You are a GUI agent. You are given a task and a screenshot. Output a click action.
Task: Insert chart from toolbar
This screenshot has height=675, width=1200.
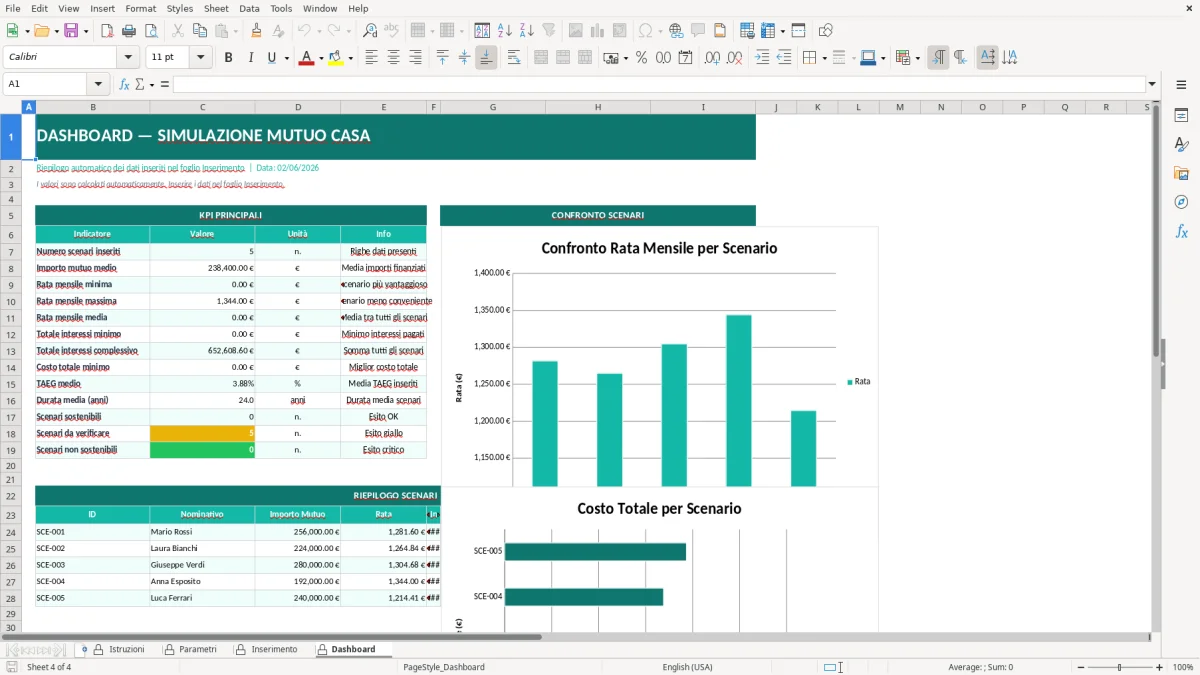click(x=598, y=31)
